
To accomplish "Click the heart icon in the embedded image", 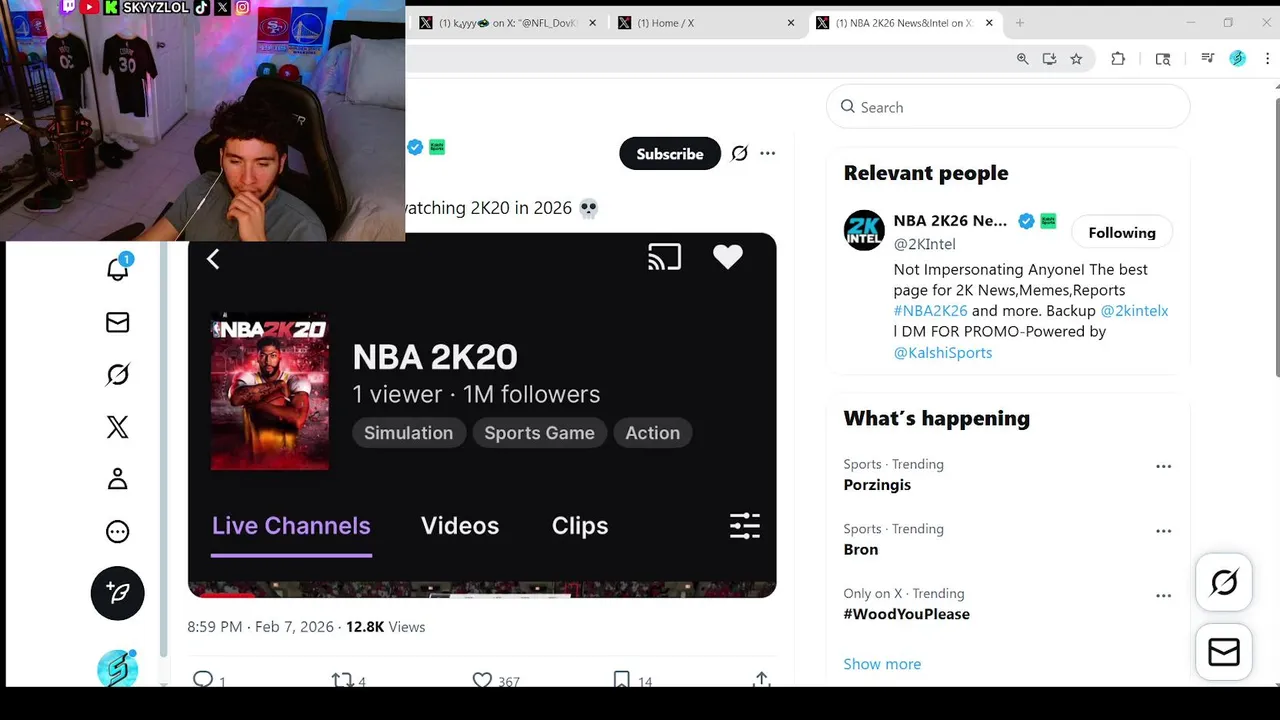I will pos(728,257).
